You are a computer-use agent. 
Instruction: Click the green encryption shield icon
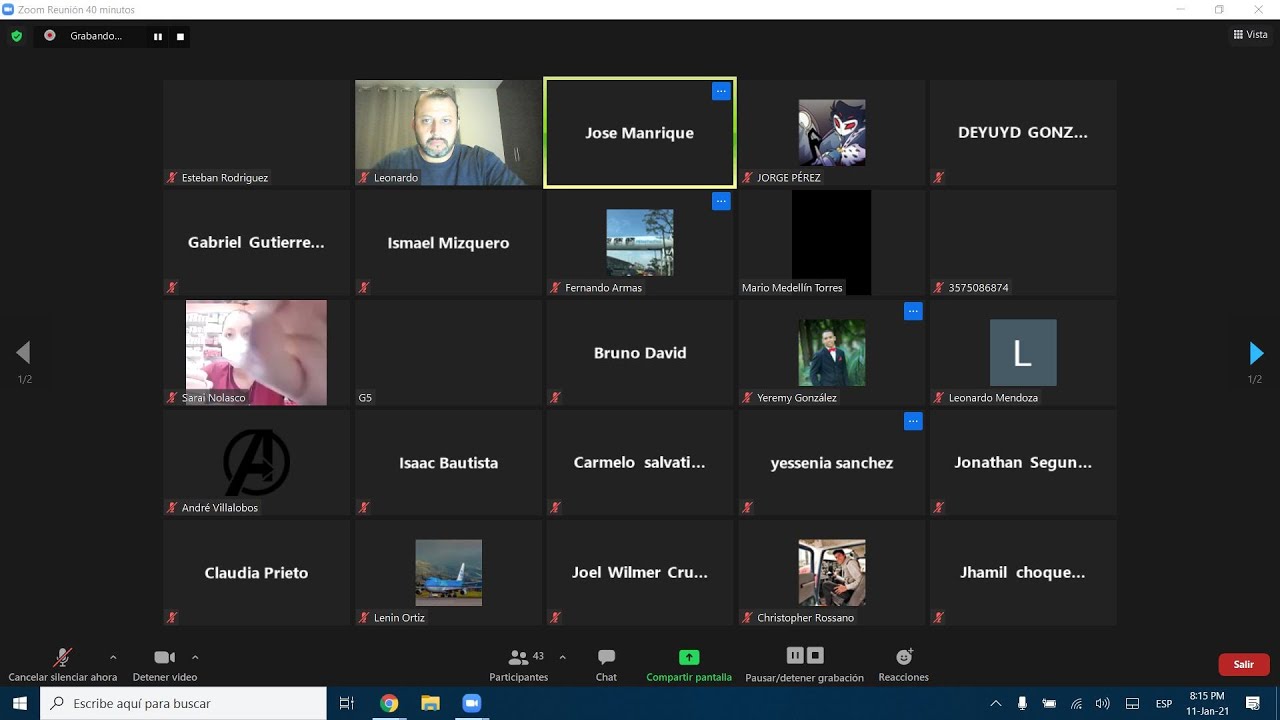click(x=16, y=36)
